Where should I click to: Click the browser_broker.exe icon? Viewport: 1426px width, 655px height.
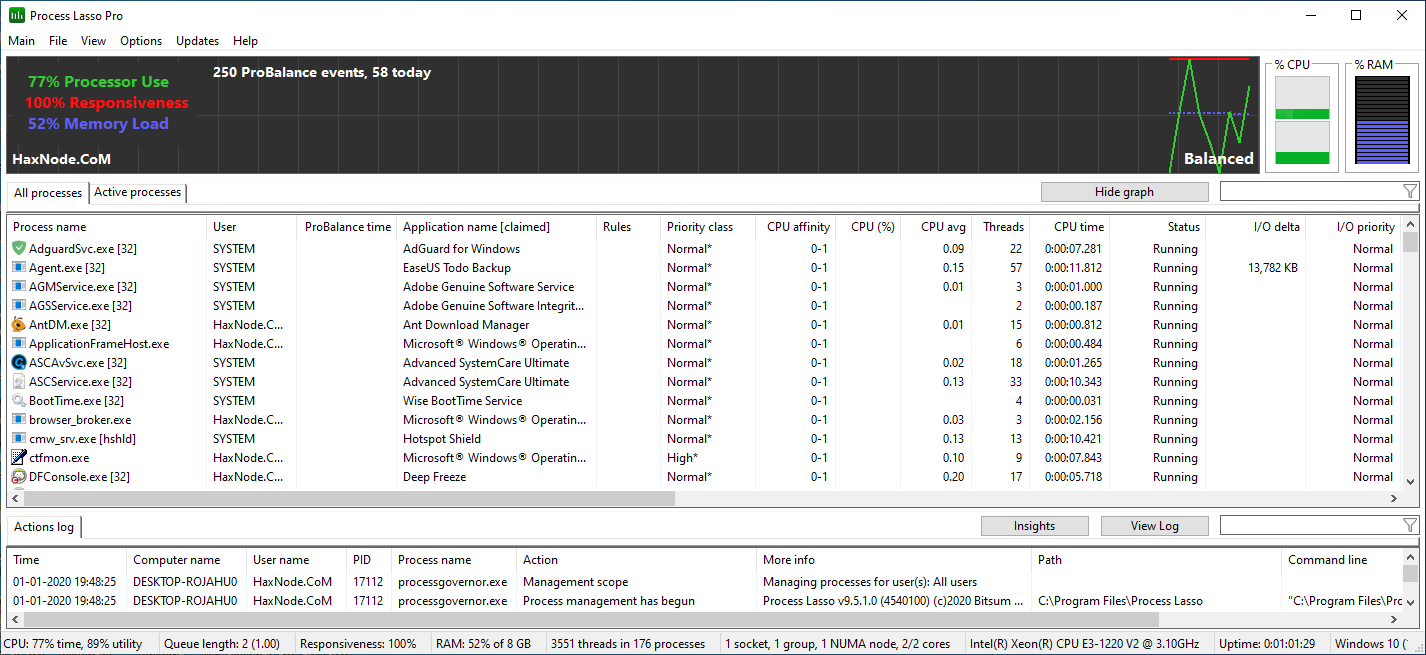[x=19, y=419]
